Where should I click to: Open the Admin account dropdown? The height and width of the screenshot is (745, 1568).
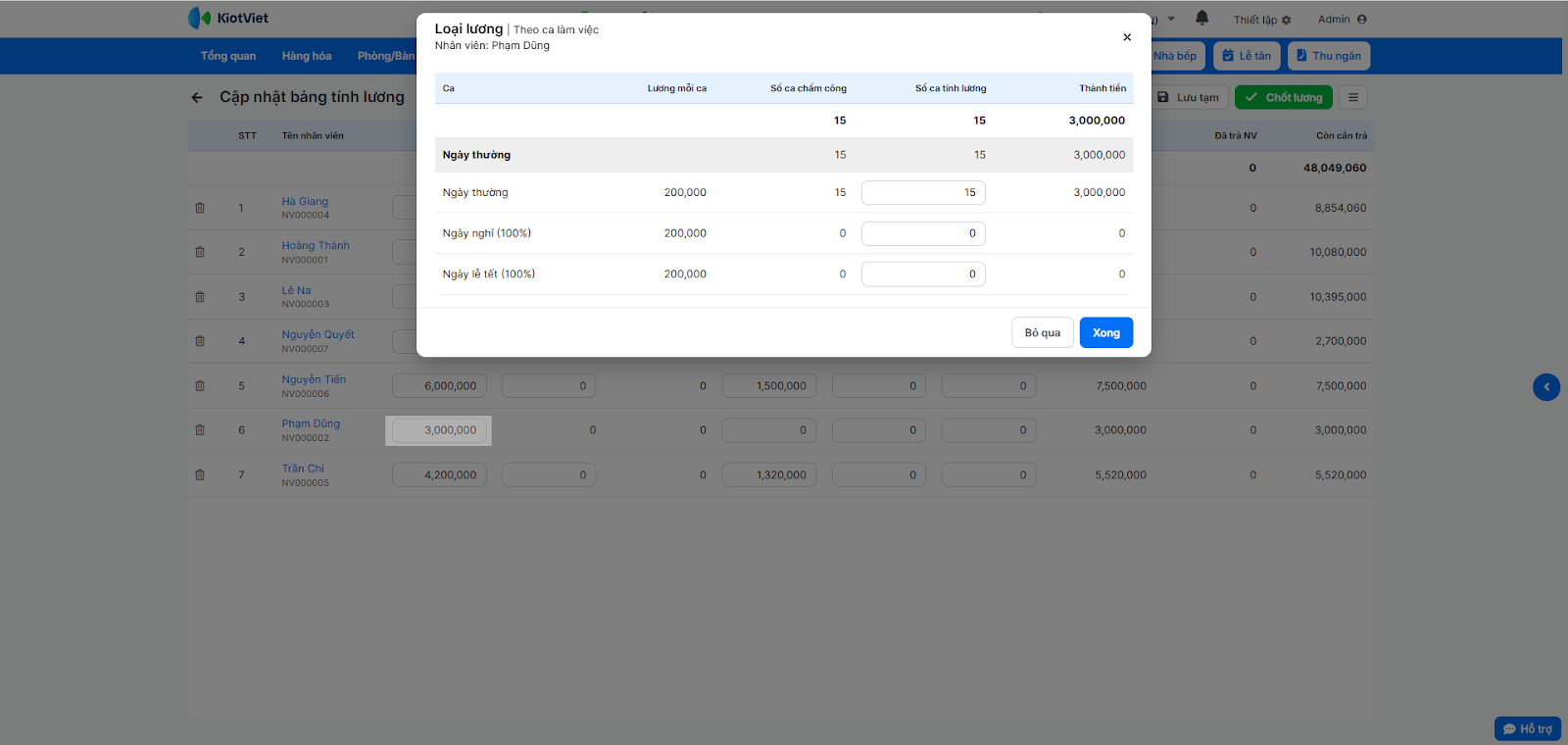tap(1342, 20)
